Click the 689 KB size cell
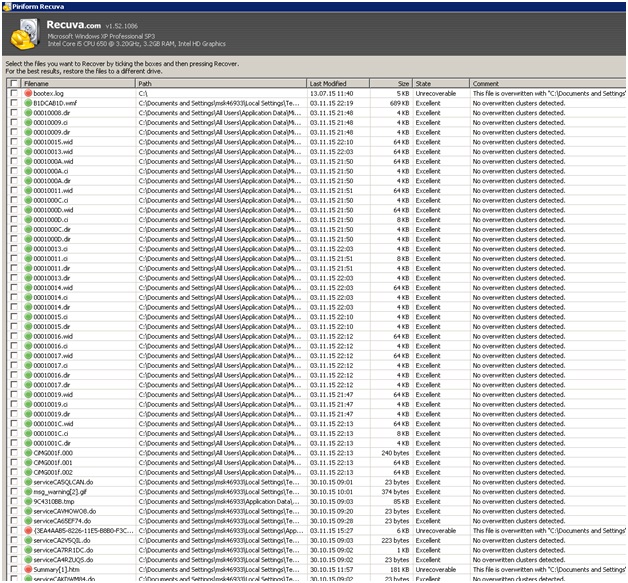 point(399,103)
